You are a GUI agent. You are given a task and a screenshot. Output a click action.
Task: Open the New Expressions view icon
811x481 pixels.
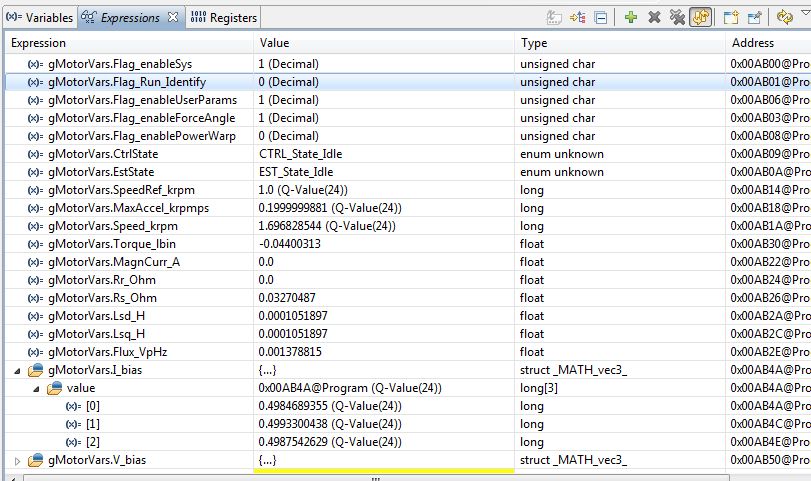click(x=731, y=17)
